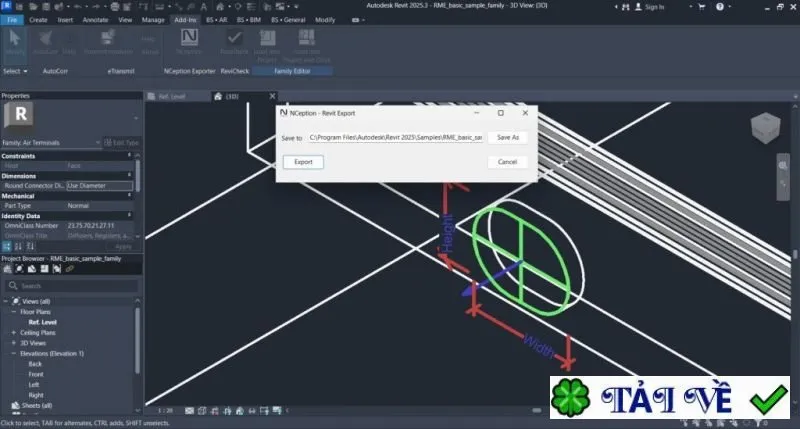The image size is (800, 429).
Task: Click the Save As button
Action: (508, 138)
